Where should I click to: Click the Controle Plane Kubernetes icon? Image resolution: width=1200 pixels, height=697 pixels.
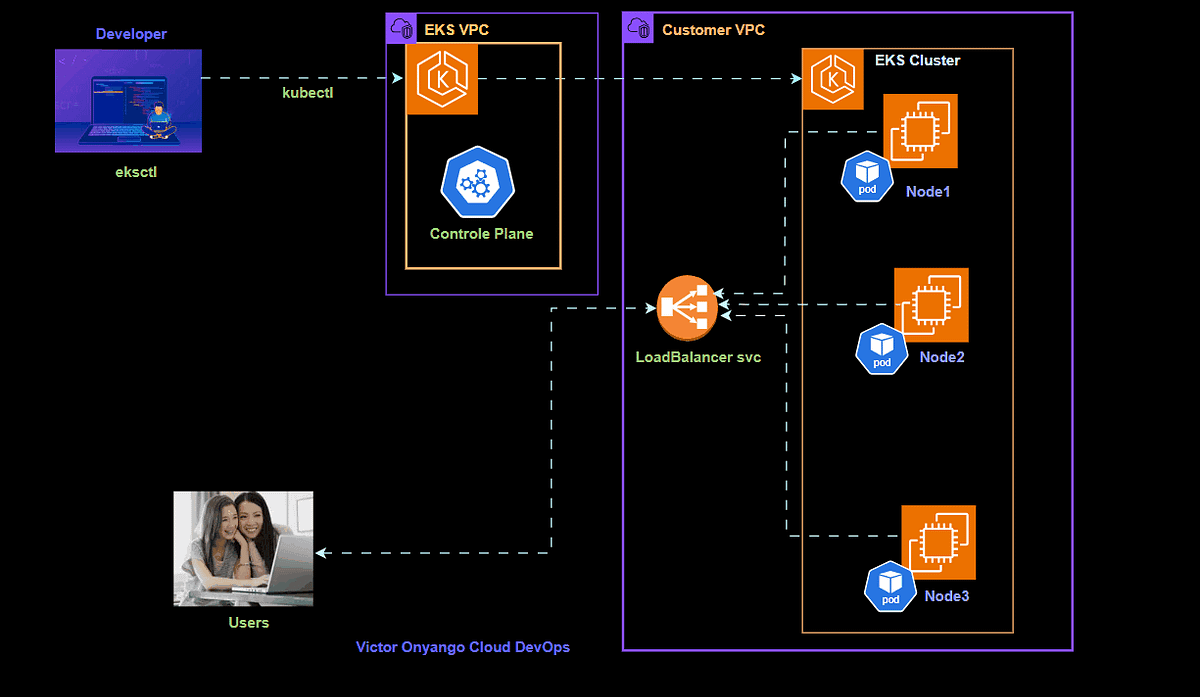click(x=478, y=181)
